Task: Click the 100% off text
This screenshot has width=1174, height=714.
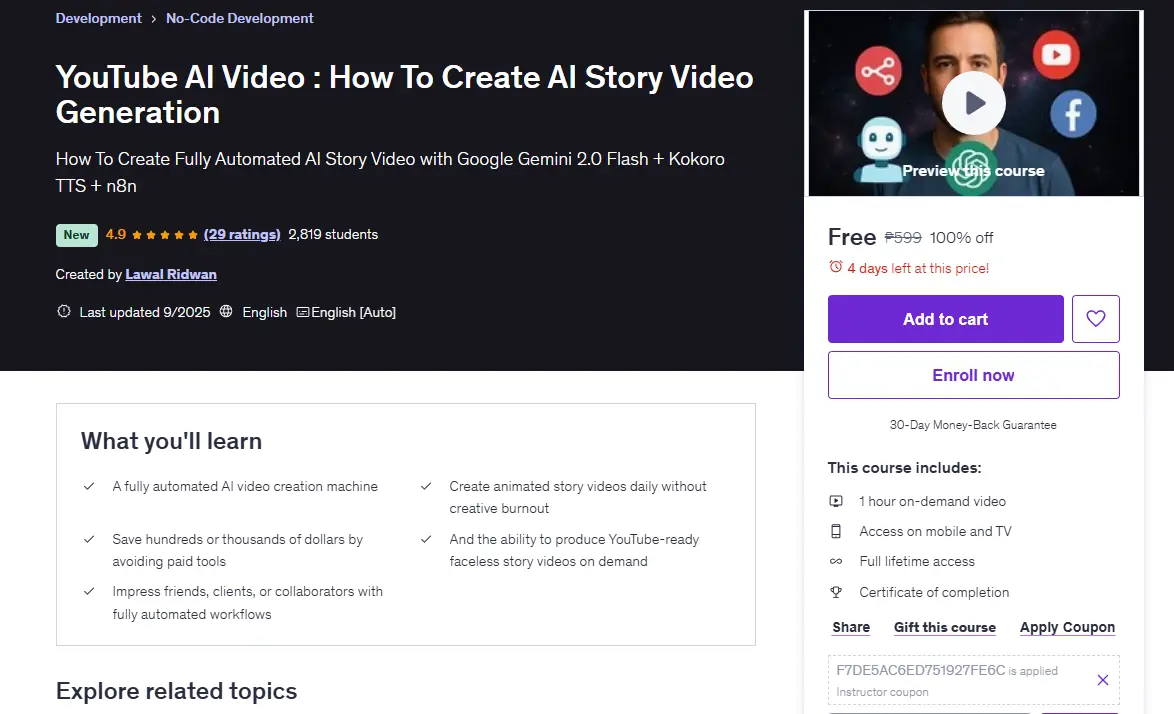Action: [961, 237]
